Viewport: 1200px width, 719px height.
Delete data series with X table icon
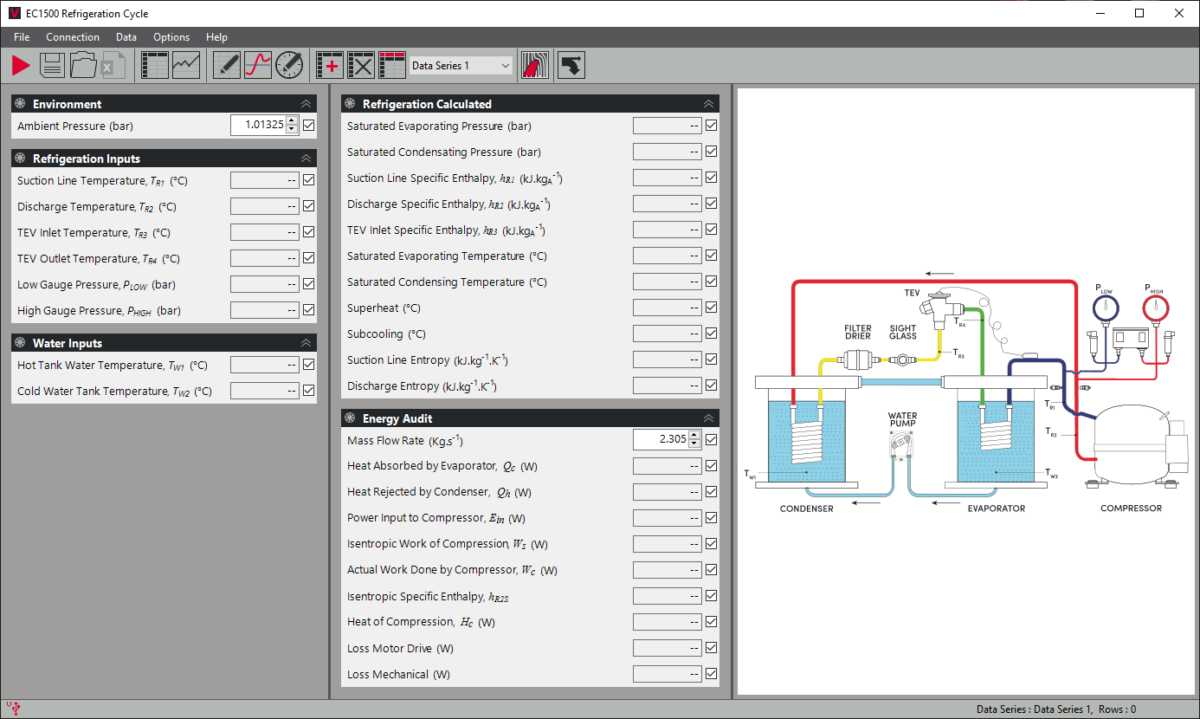tap(361, 66)
